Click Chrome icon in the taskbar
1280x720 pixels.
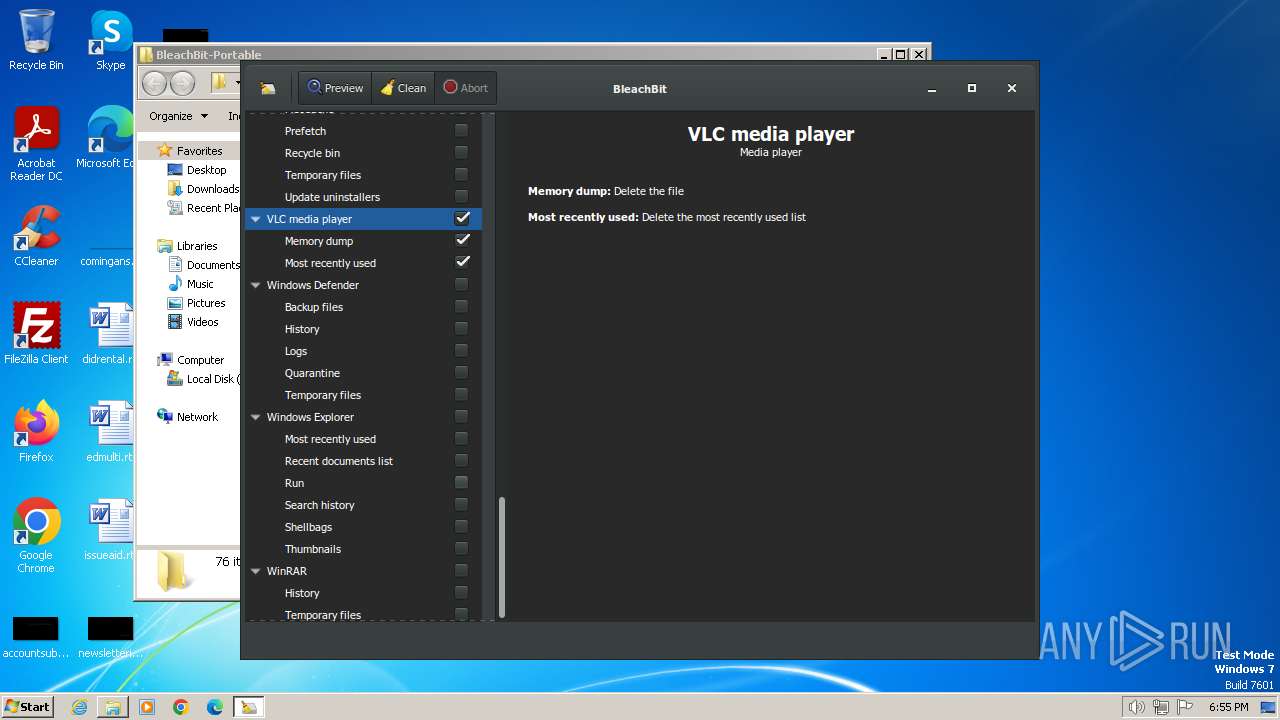[x=181, y=707]
